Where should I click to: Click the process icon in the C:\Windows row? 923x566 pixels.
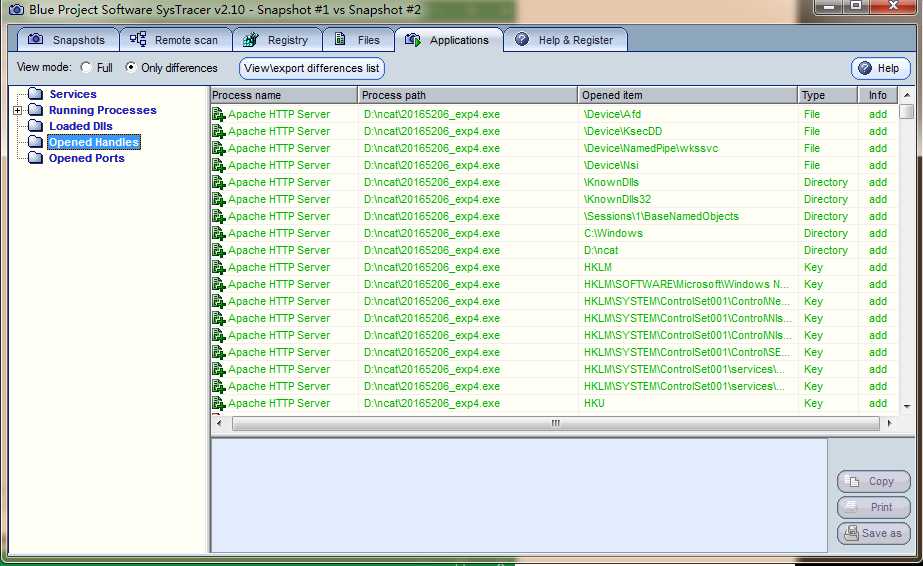pos(218,234)
